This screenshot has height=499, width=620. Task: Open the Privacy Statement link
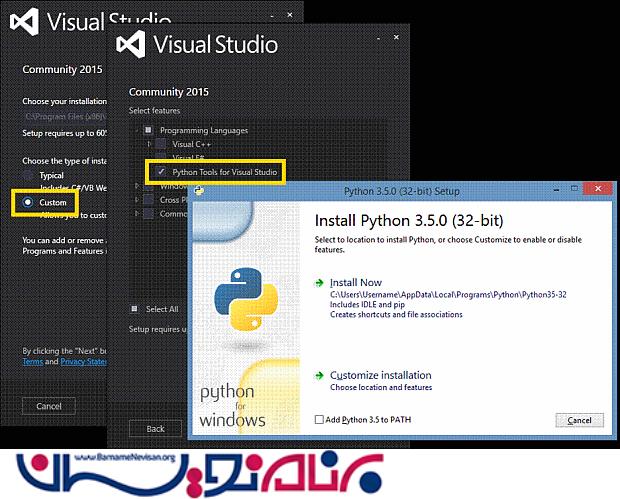tap(83, 361)
